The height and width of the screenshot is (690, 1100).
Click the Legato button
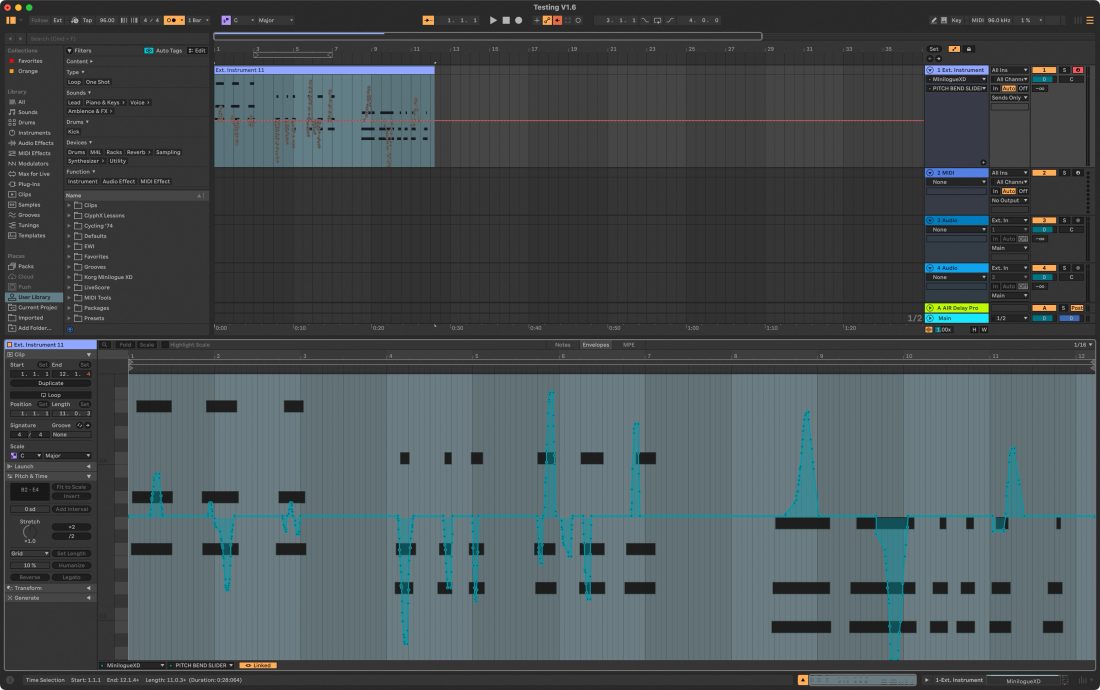point(72,577)
